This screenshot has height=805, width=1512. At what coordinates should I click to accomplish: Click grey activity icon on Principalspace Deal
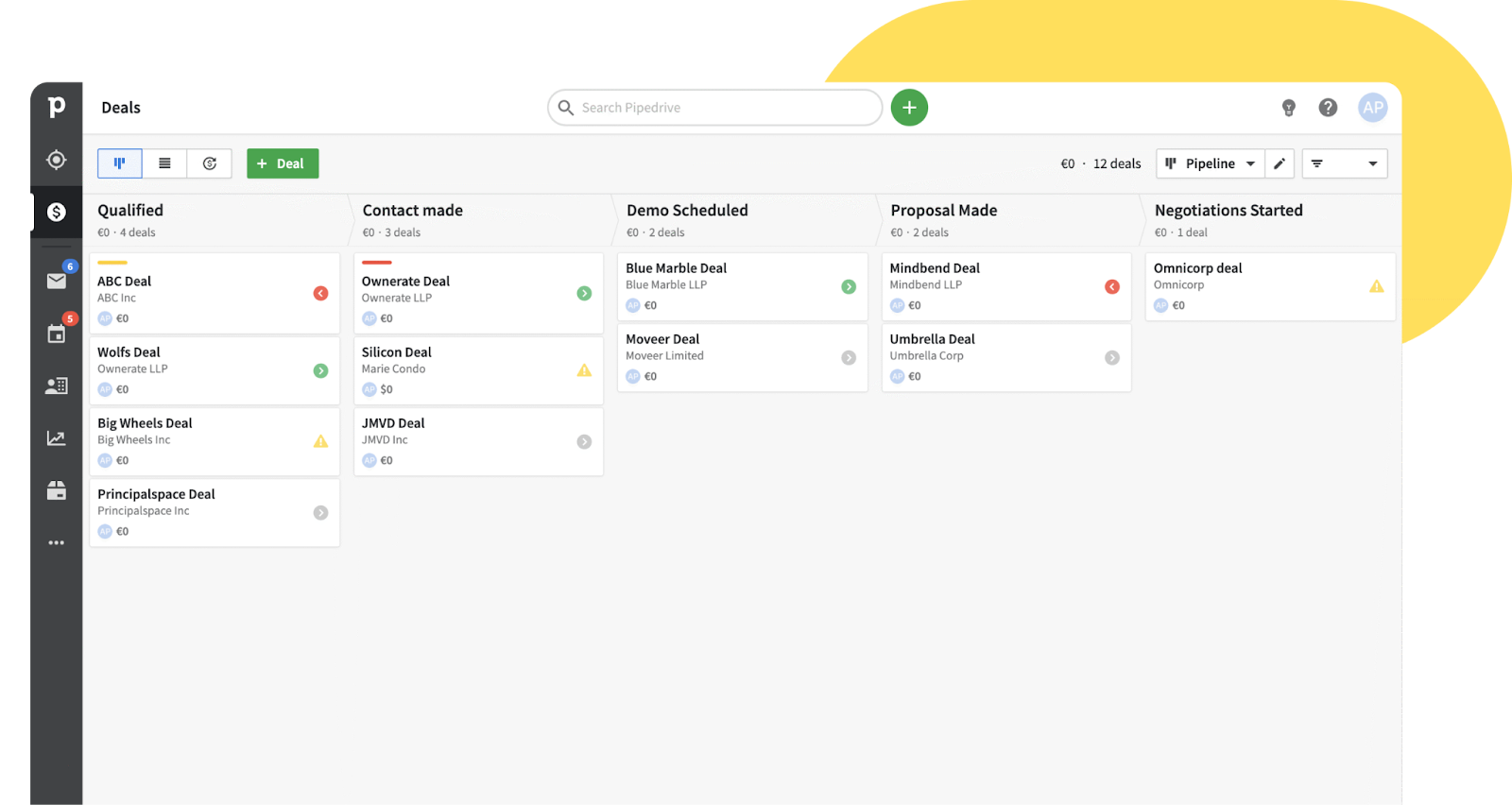click(320, 512)
